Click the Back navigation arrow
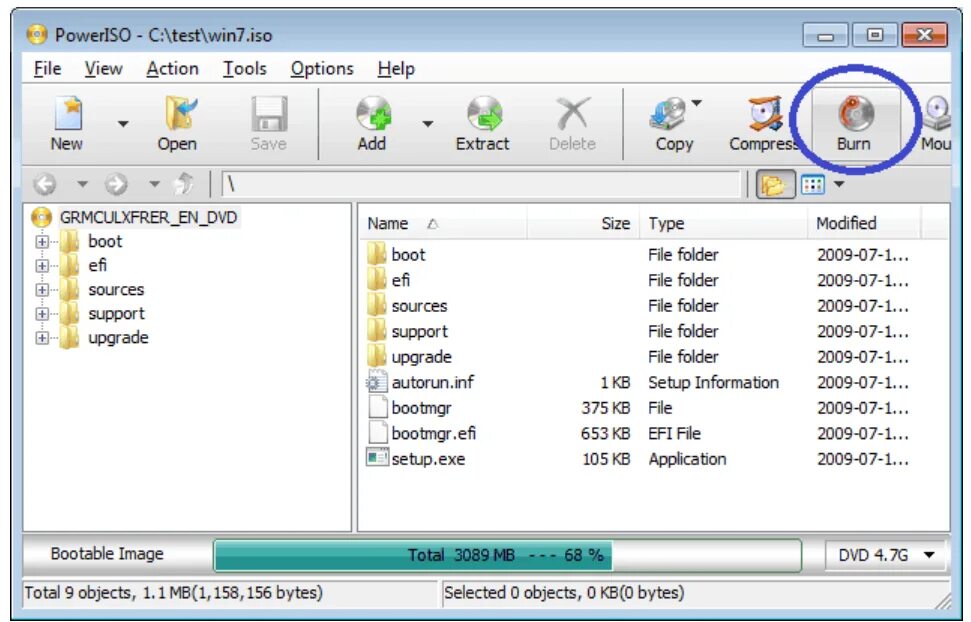971x622 pixels. [45, 184]
